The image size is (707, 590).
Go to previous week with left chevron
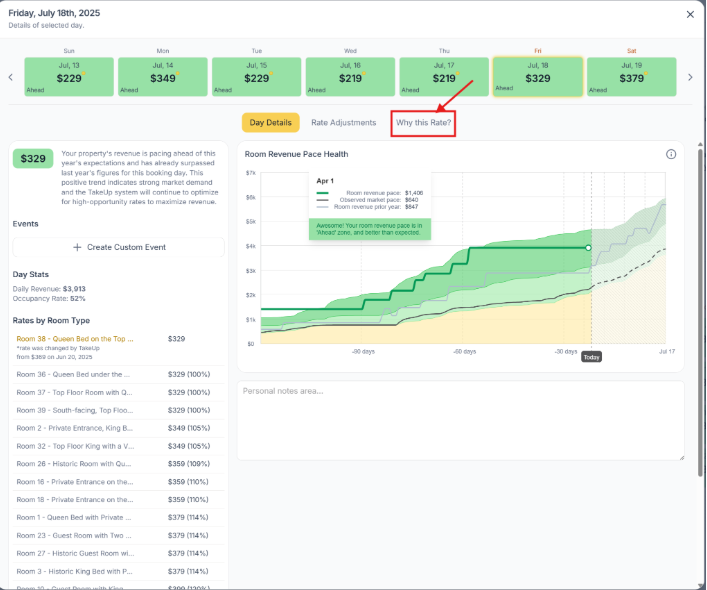pyautogui.click(x=11, y=77)
